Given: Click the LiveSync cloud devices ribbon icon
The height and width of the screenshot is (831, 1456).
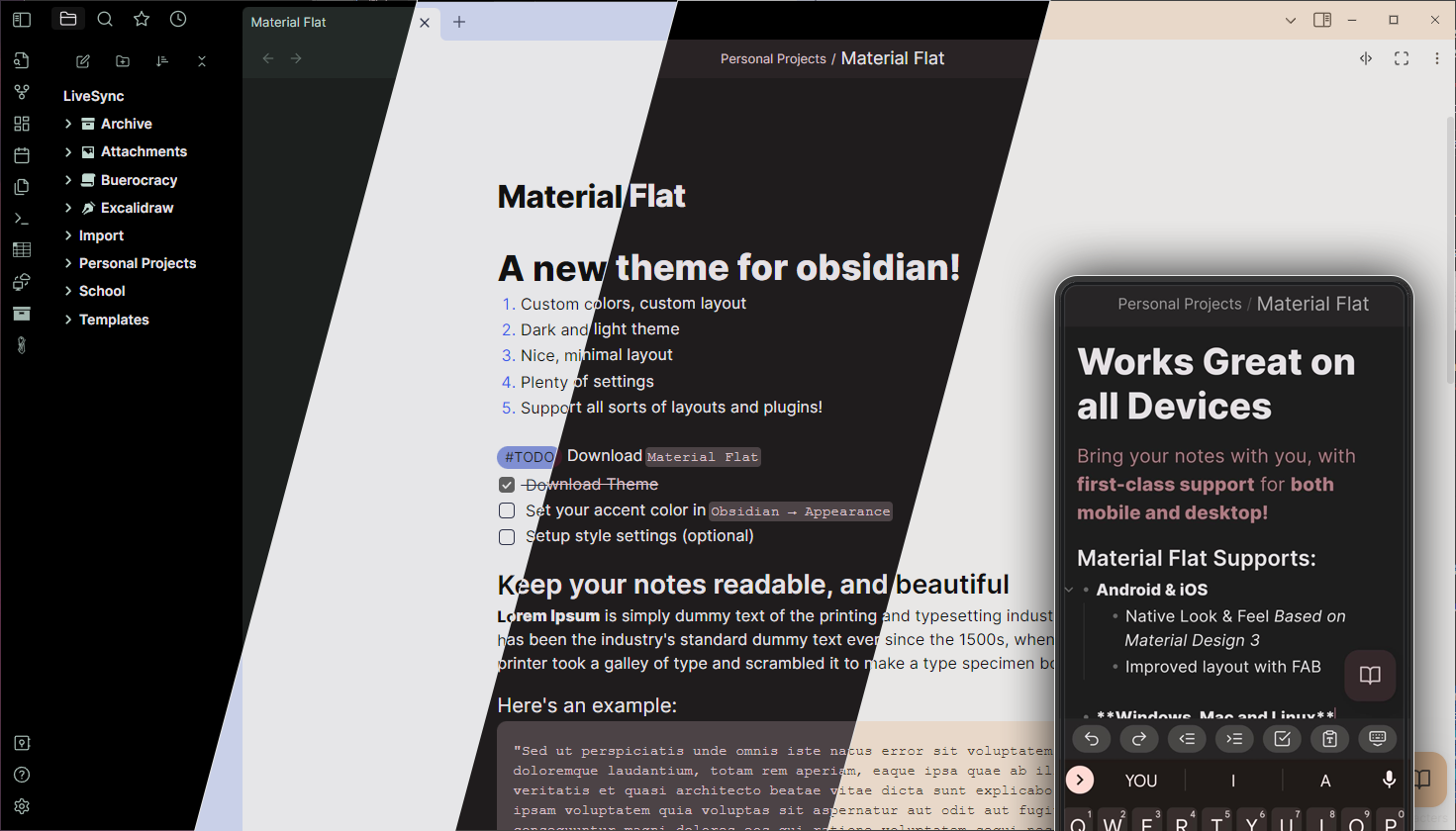Looking at the screenshot, I should 22,282.
